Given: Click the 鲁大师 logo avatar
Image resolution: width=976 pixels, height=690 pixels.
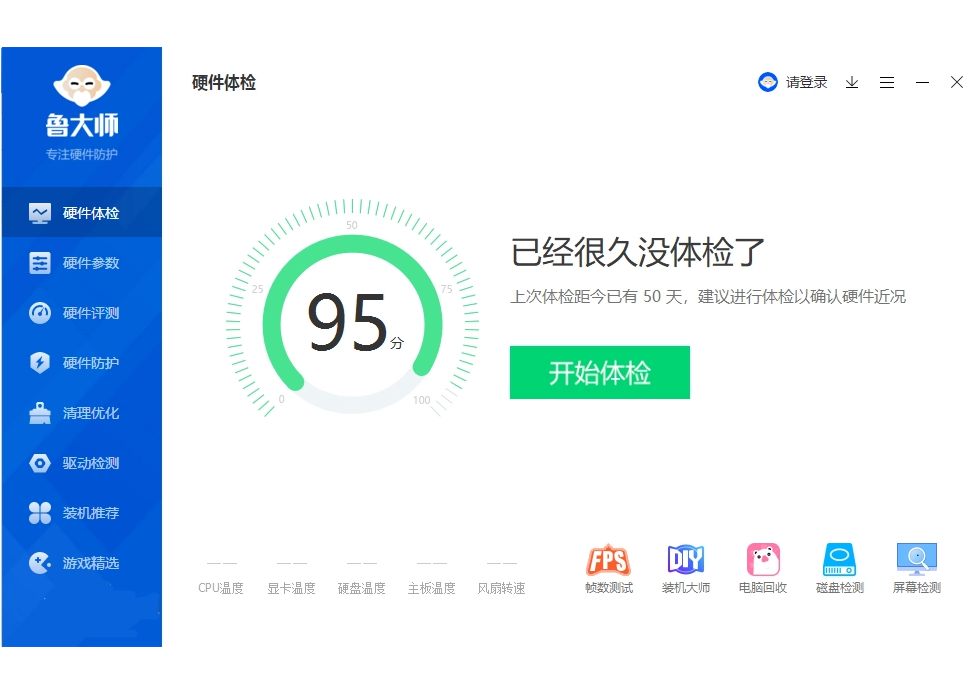Looking at the screenshot, I should (x=82, y=85).
